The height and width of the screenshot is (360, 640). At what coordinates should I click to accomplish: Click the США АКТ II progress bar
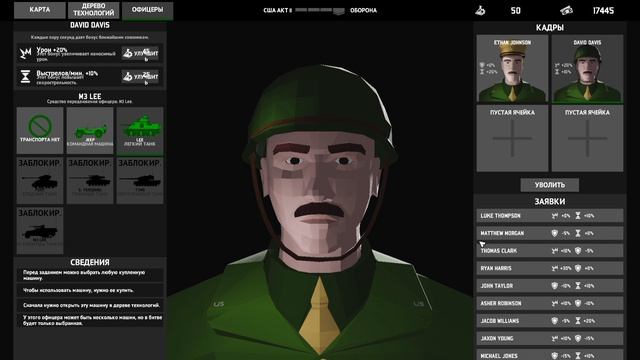(320, 11)
